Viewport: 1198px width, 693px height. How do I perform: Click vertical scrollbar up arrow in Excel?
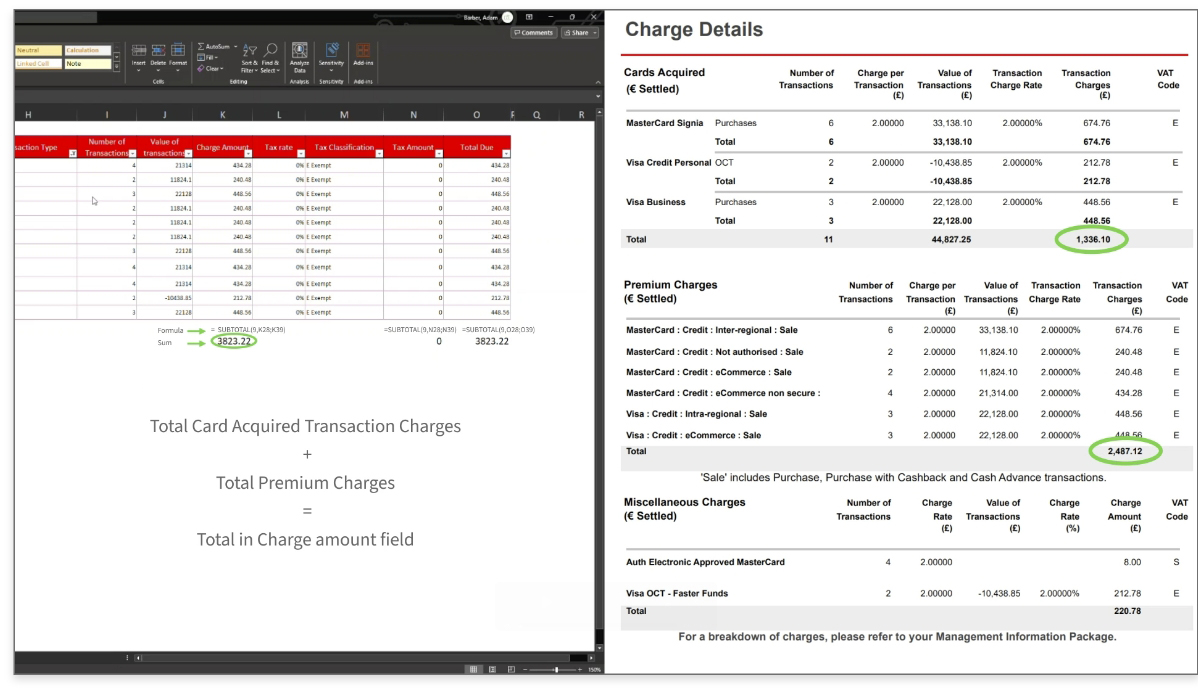pos(599,113)
